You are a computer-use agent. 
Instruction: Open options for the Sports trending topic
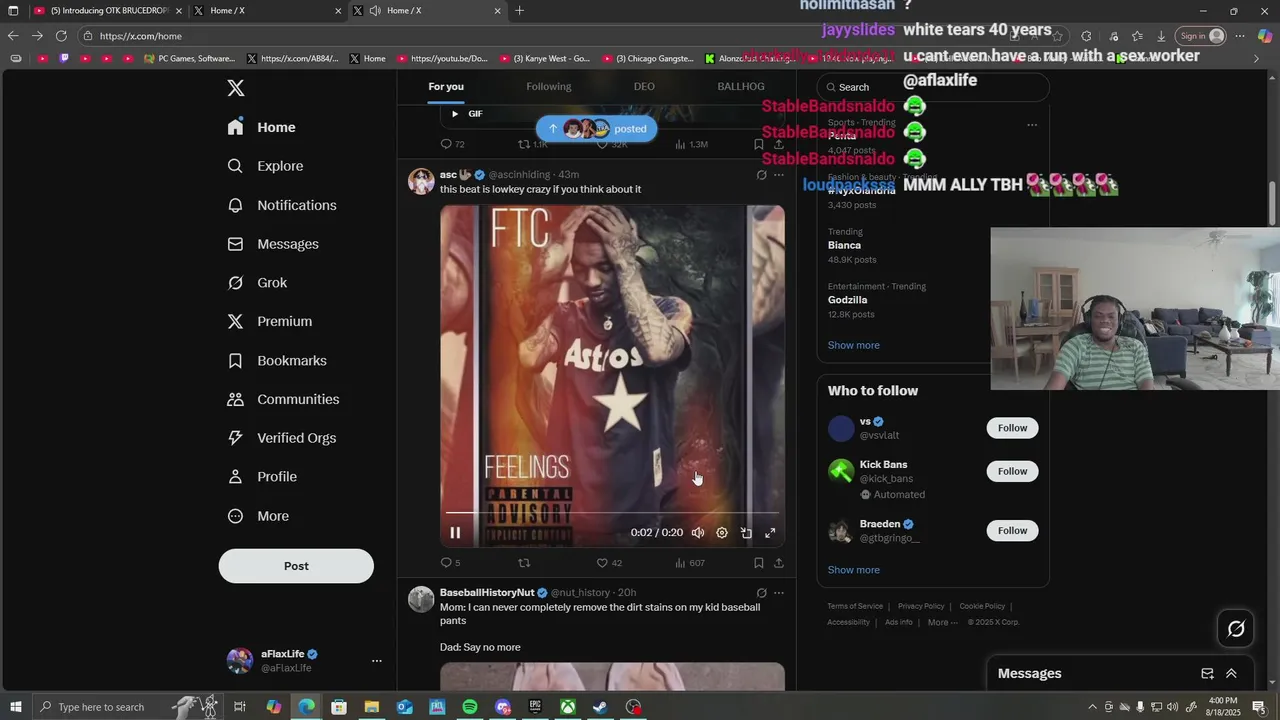coord(1032,125)
